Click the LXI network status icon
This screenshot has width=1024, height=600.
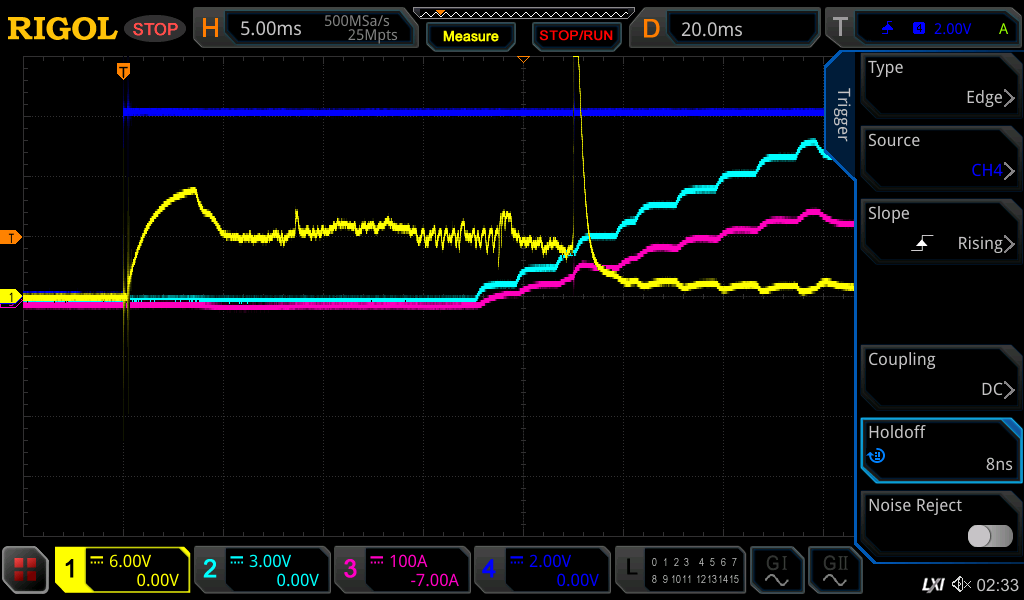(932, 583)
